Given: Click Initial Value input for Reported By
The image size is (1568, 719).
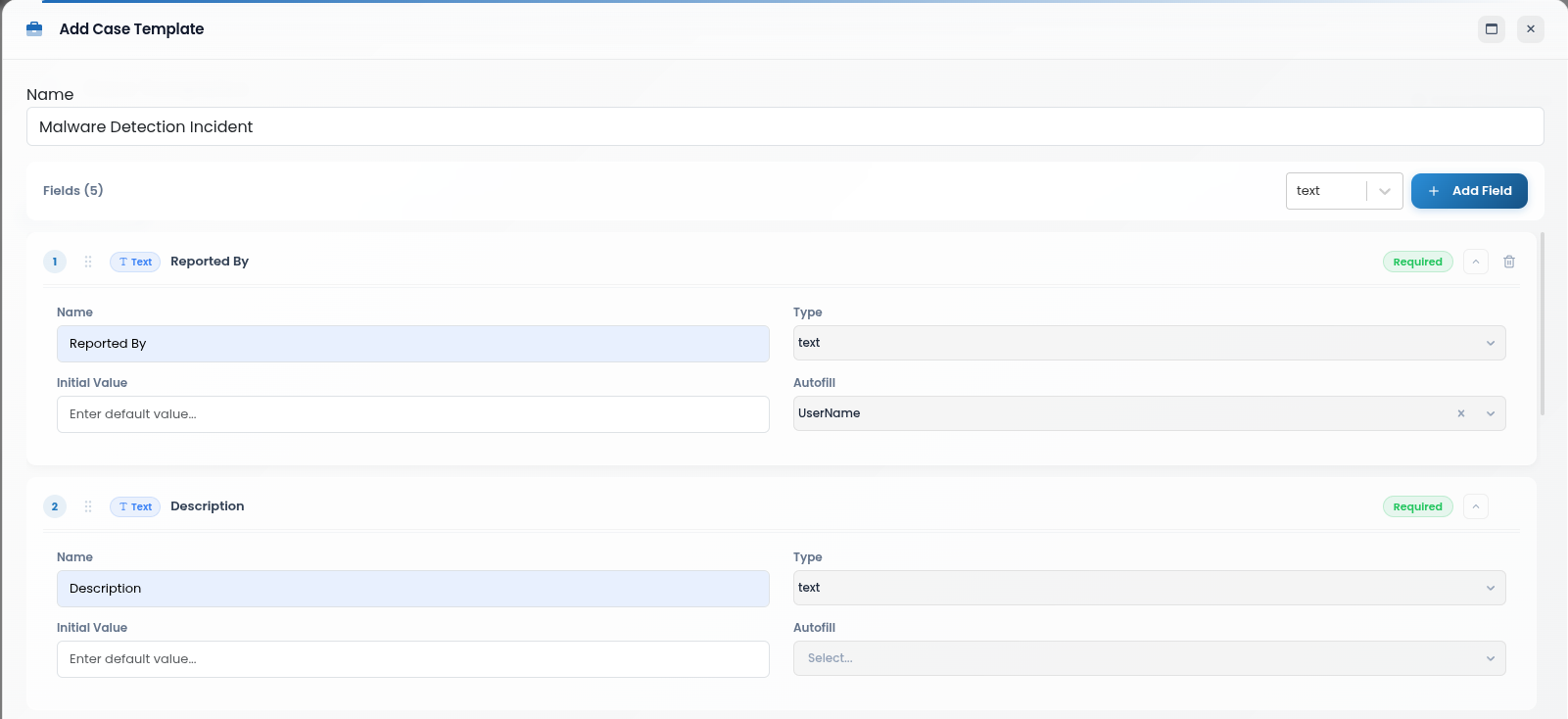Looking at the screenshot, I should [x=413, y=414].
